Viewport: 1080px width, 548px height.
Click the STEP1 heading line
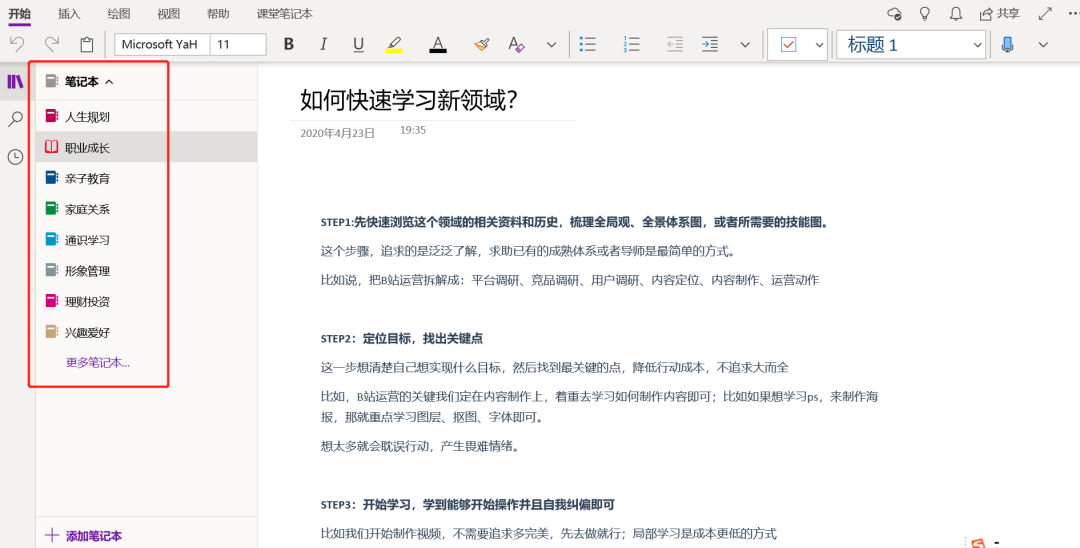[574, 222]
